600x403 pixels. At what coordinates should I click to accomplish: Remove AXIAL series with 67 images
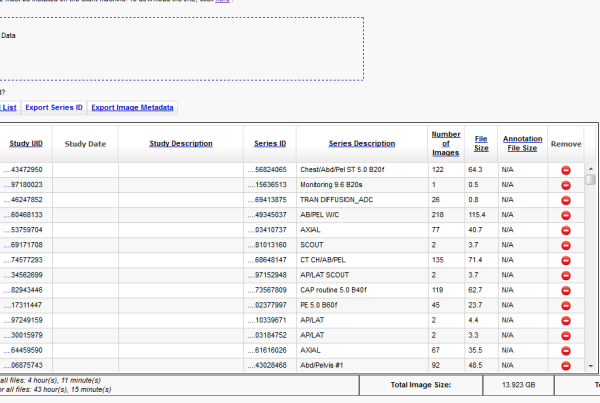[x=566, y=351]
